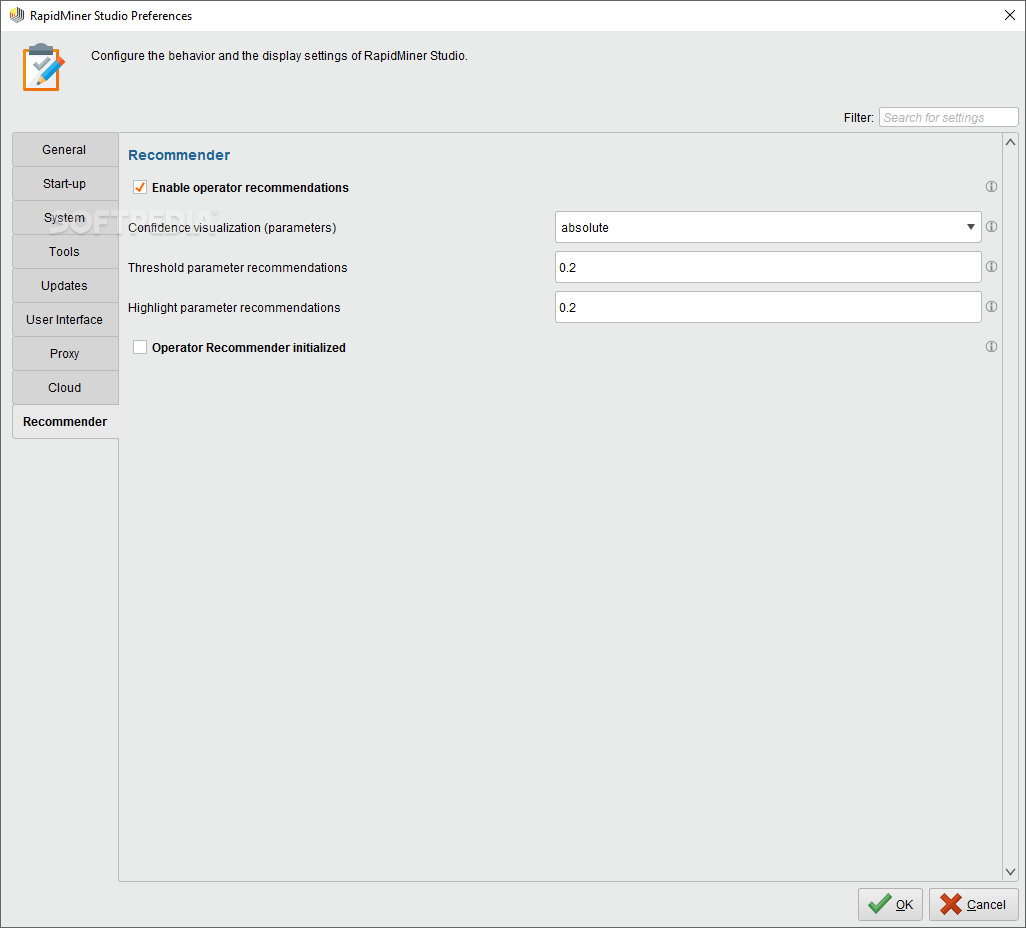Click the Confidence visualization (parameters) label
The image size is (1026, 928).
tap(232, 228)
